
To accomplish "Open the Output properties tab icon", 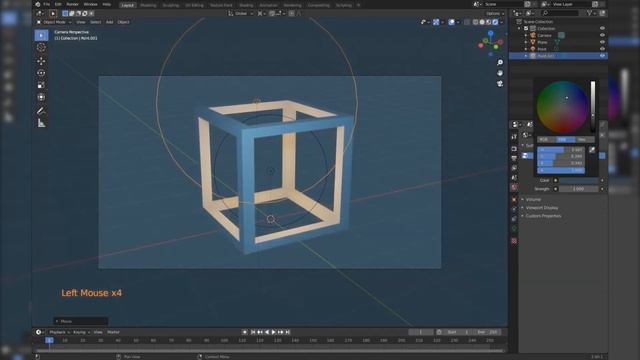I will click(x=514, y=158).
